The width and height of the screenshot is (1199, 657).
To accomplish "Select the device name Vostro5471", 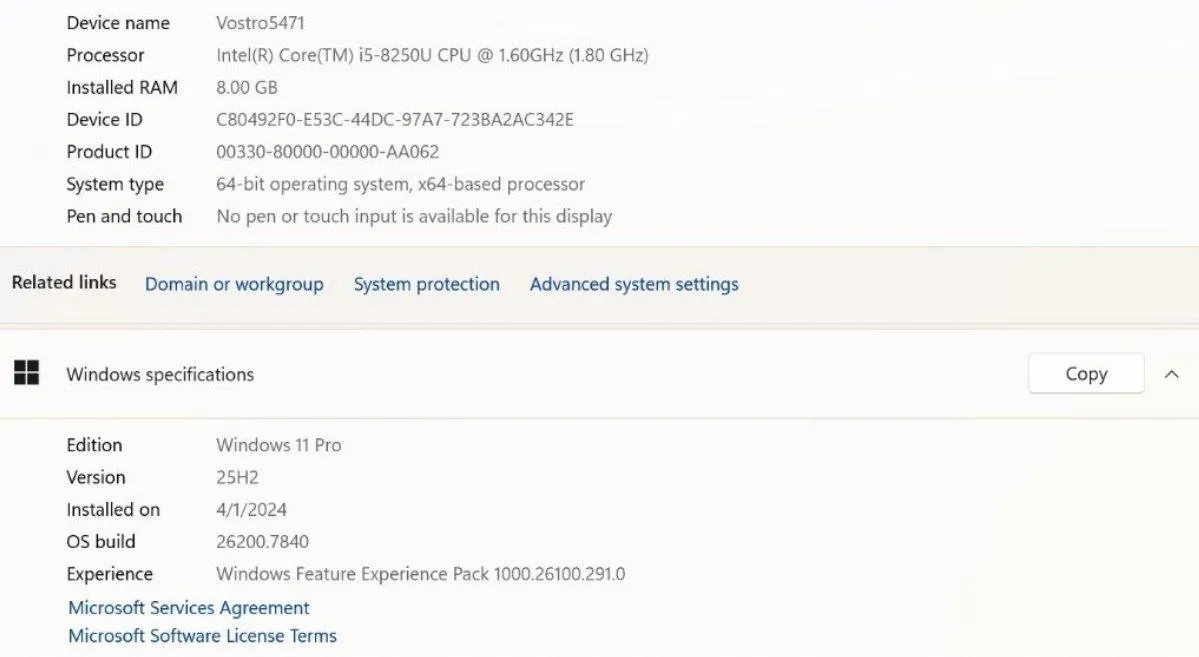I will 260,23.
